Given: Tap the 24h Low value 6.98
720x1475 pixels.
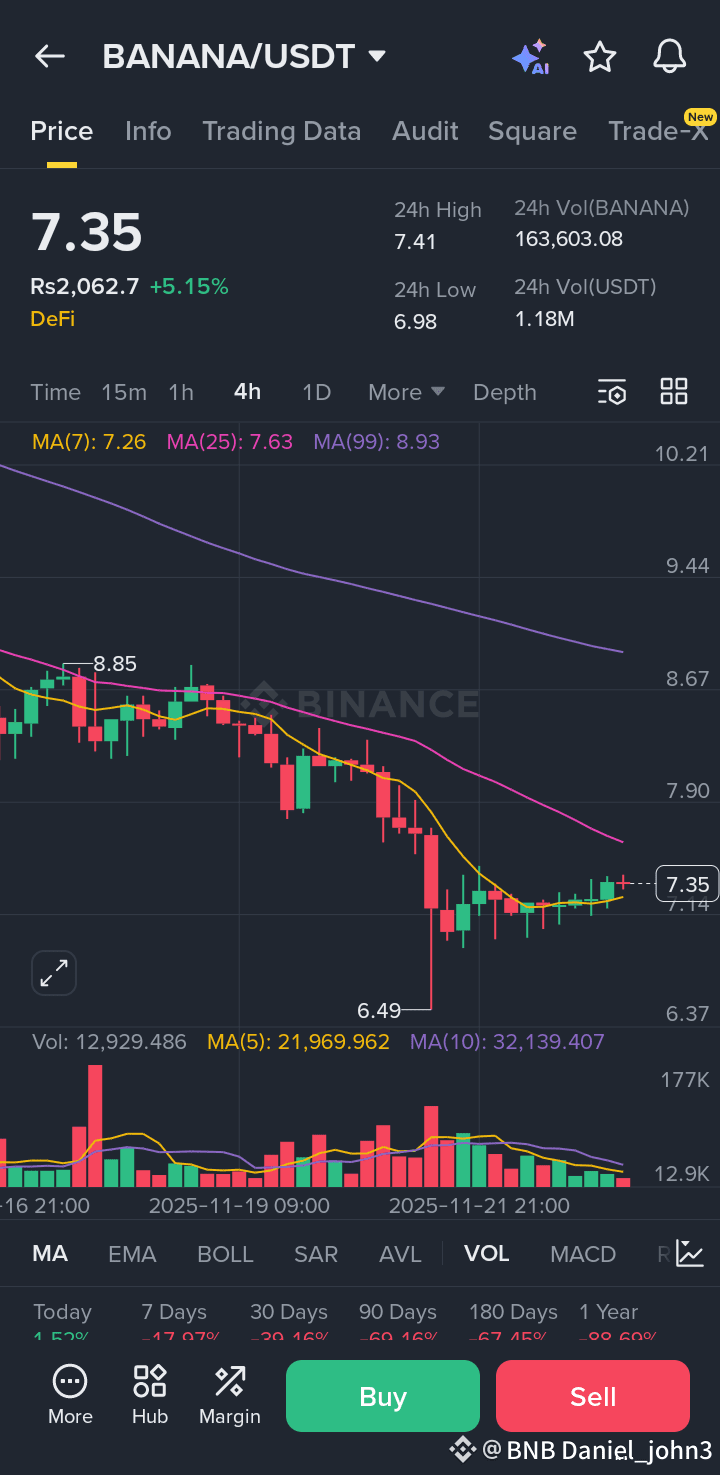Looking at the screenshot, I should point(415,321).
